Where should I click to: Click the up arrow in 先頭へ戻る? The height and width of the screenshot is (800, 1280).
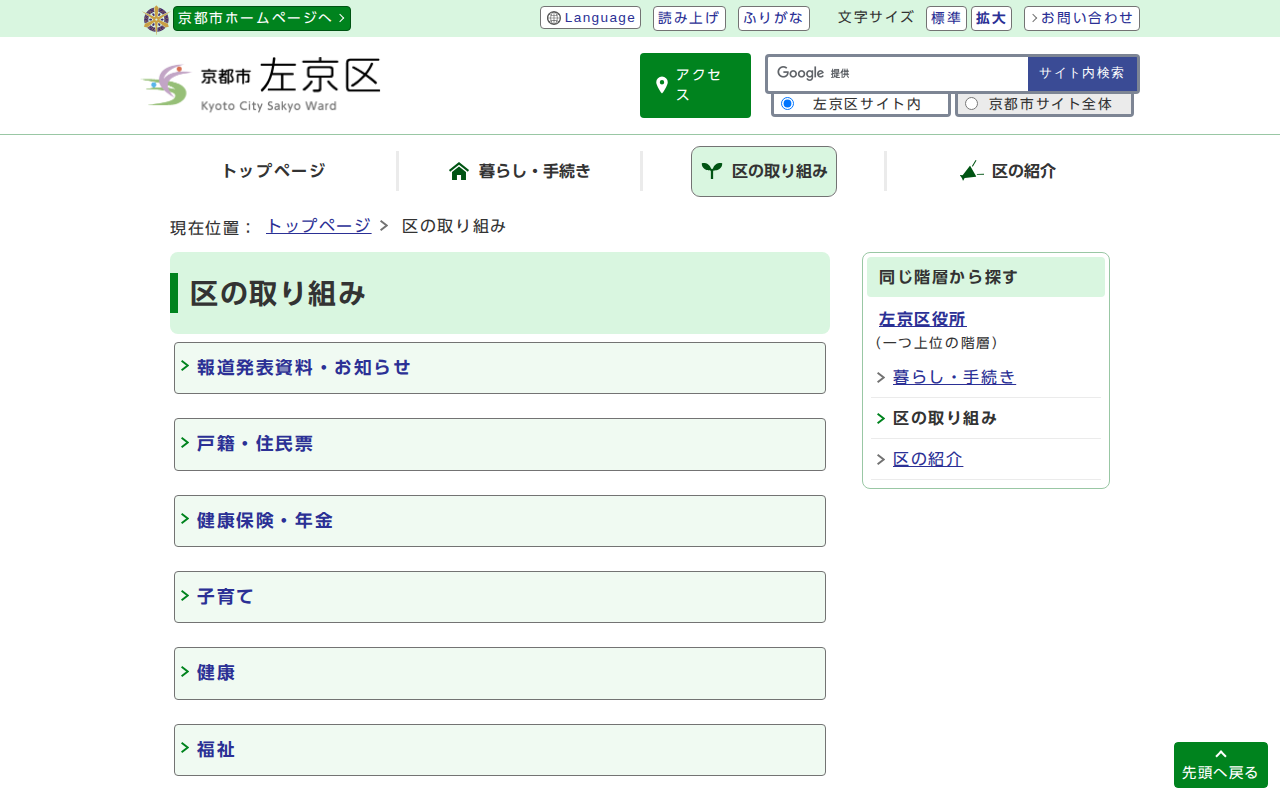(1220, 754)
